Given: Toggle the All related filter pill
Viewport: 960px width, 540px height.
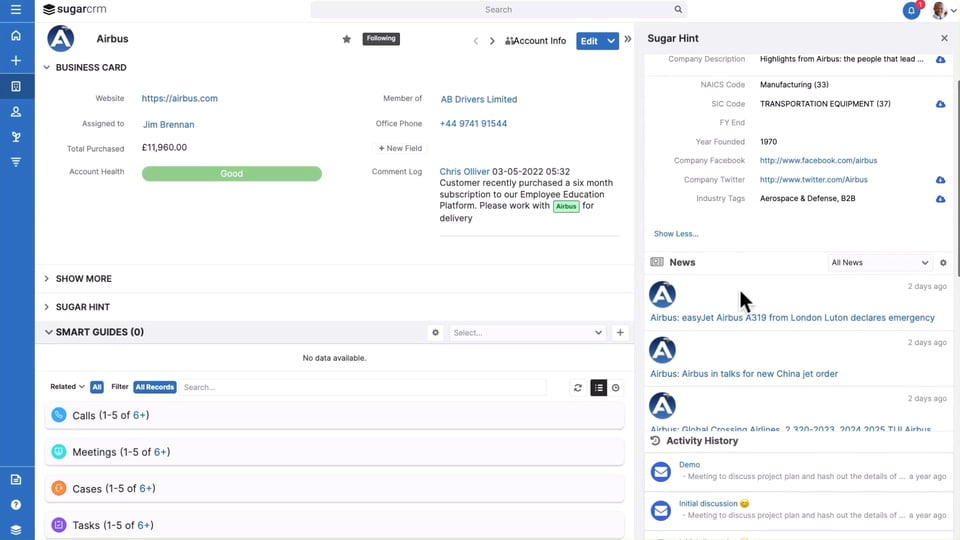Looking at the screenshot, I should click(x=97, y=387).
